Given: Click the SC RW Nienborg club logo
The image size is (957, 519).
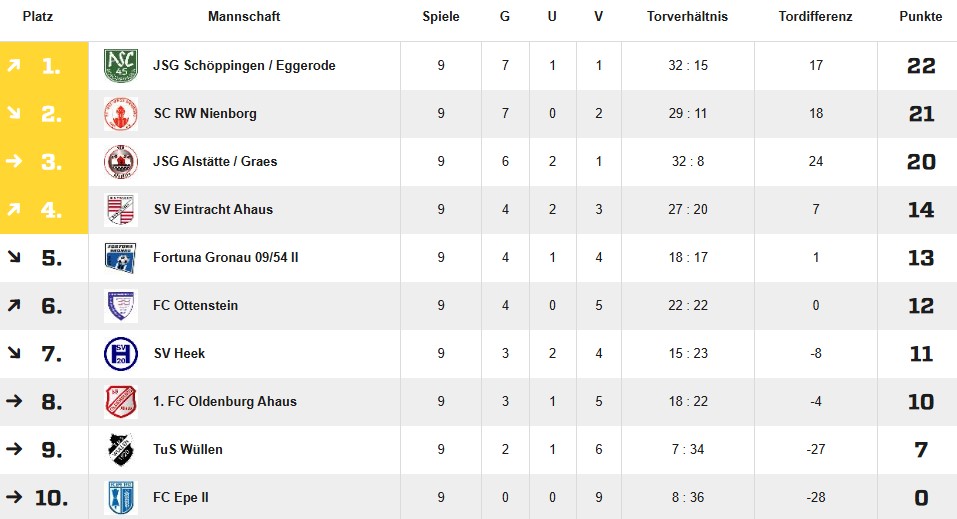Looking at the screenshot, I should 121,114.
